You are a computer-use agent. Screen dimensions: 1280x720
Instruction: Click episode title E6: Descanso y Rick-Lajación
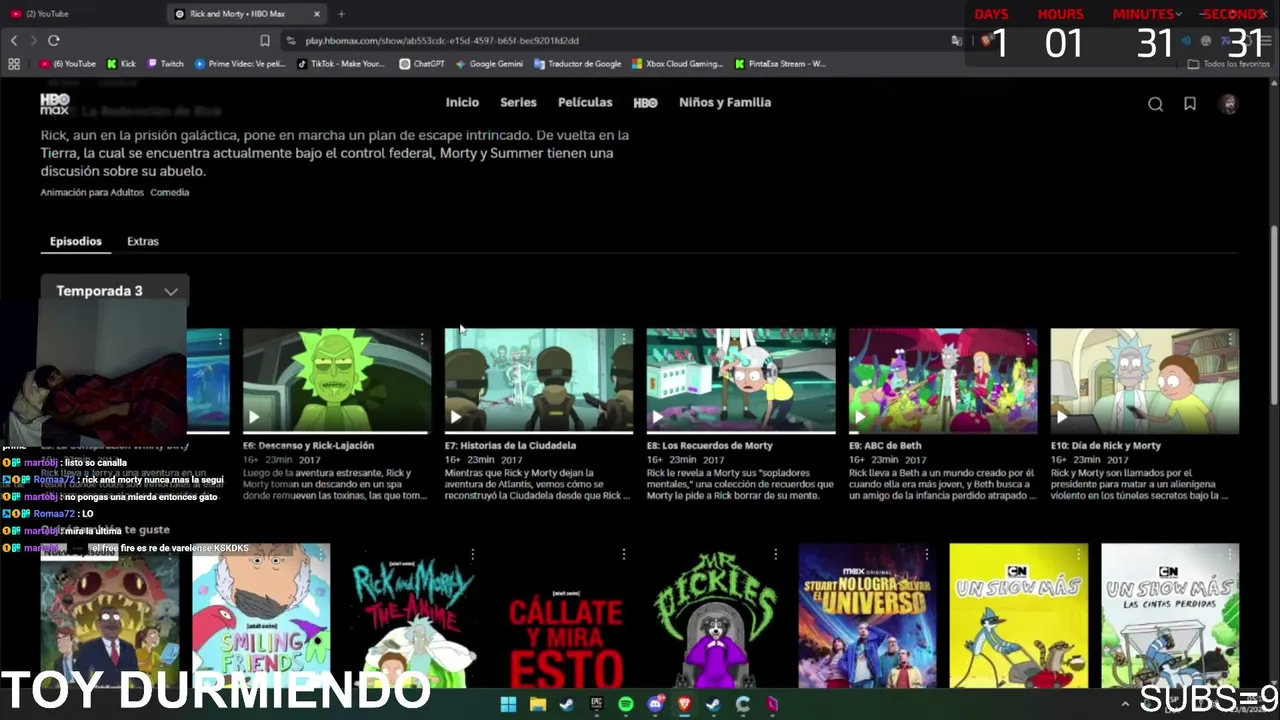309,446
